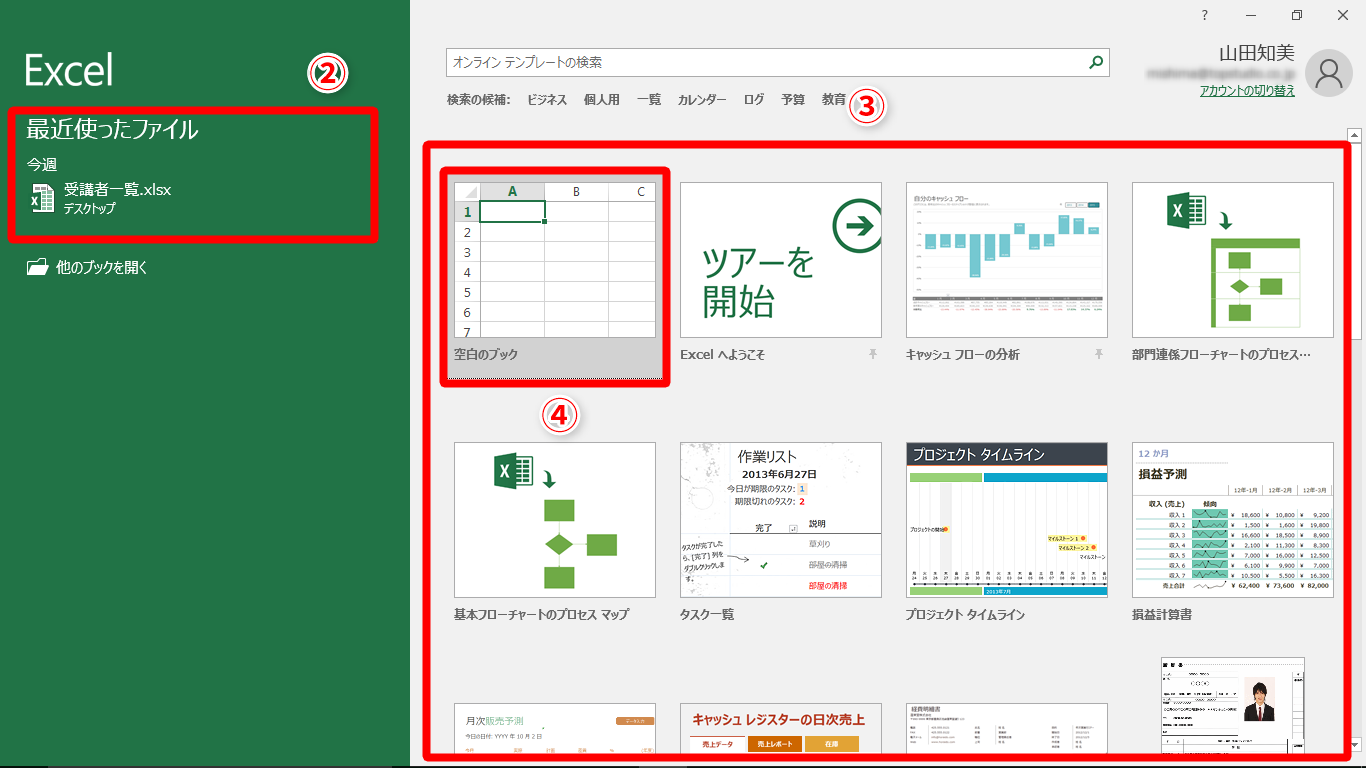Viewport: 1366px width, 768px height.
Task: Search suggested category 個人用
Action: point(602,100)
